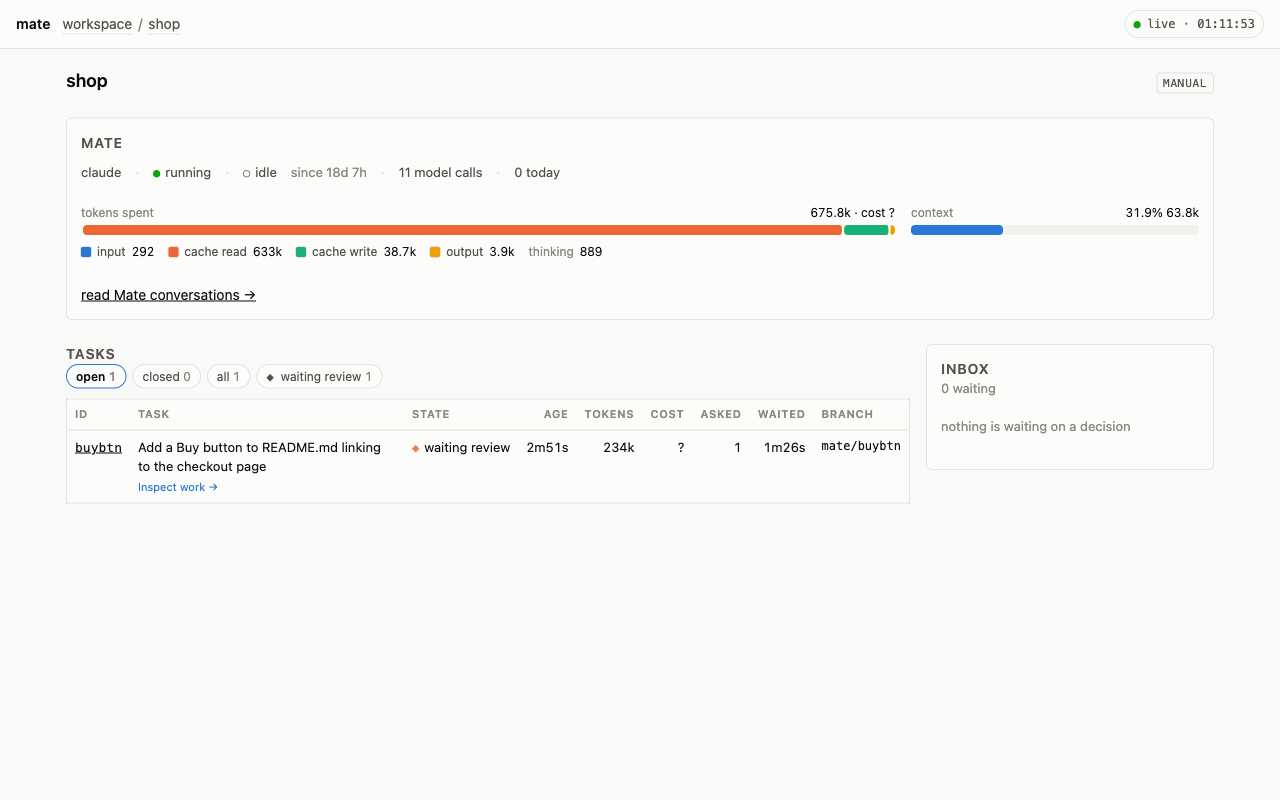Click the WAITED column header
Viewport: 1280px width, 800px height.
[x=781, y=414]
